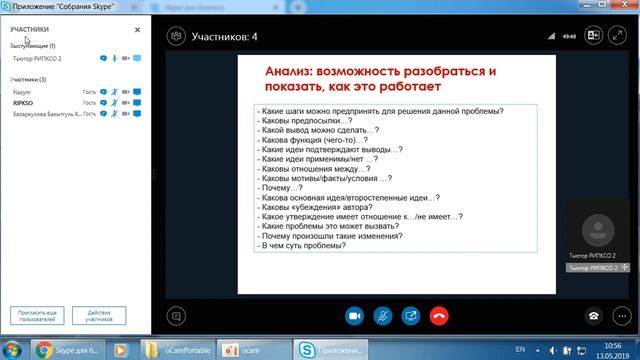Click camera icon in Nazym row

(125, 92)
